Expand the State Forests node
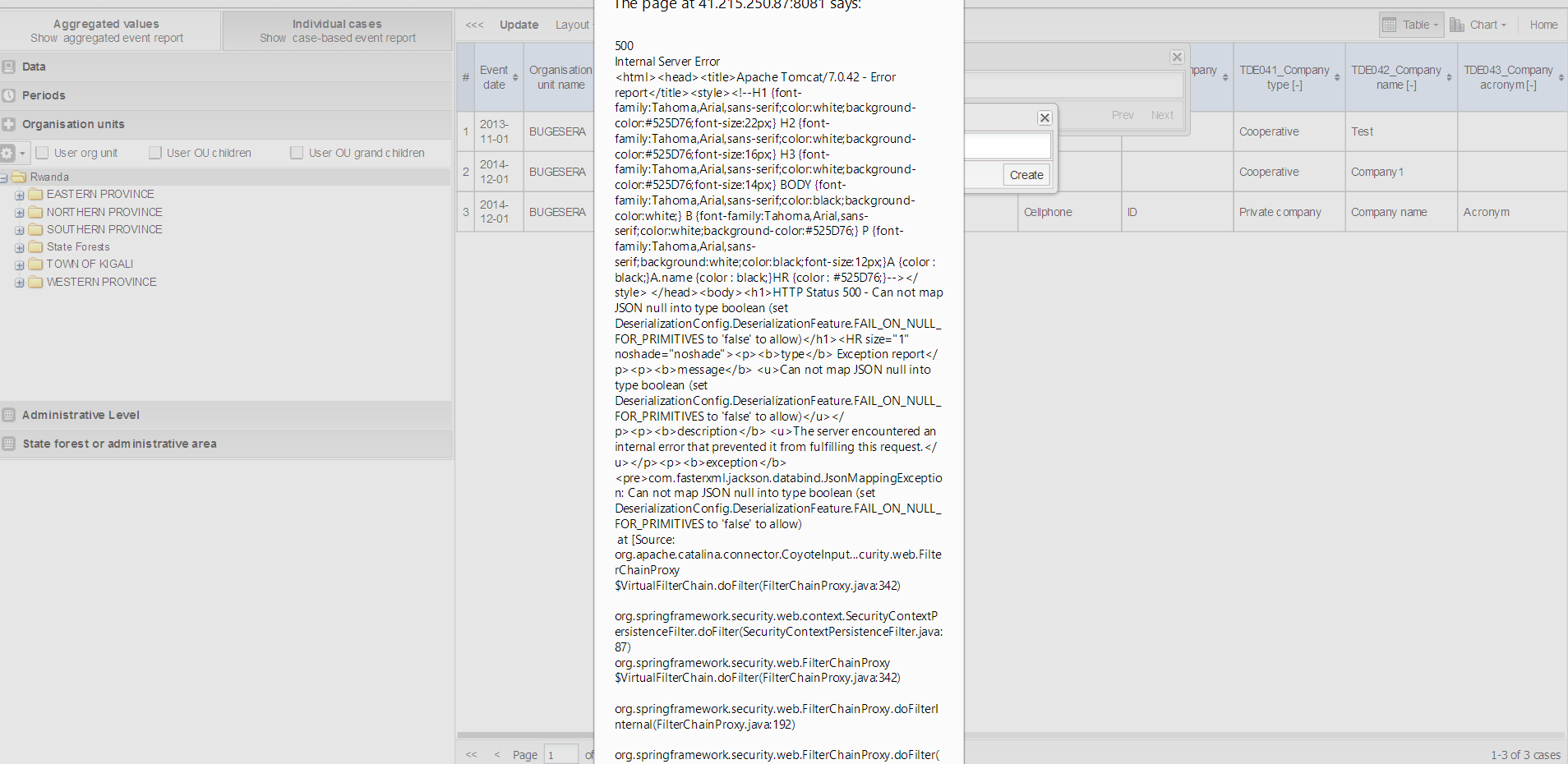Viewport: 1568px width, 764px height. click(19, 247)
